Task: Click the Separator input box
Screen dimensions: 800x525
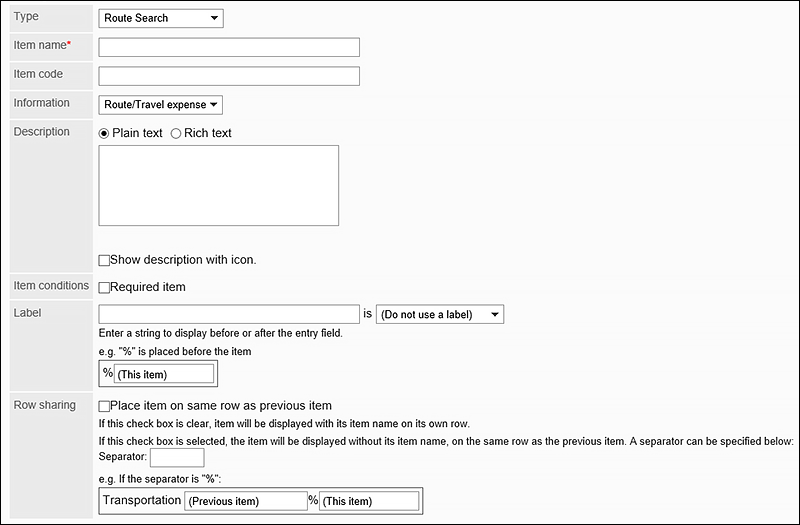Action: [177, 458]
